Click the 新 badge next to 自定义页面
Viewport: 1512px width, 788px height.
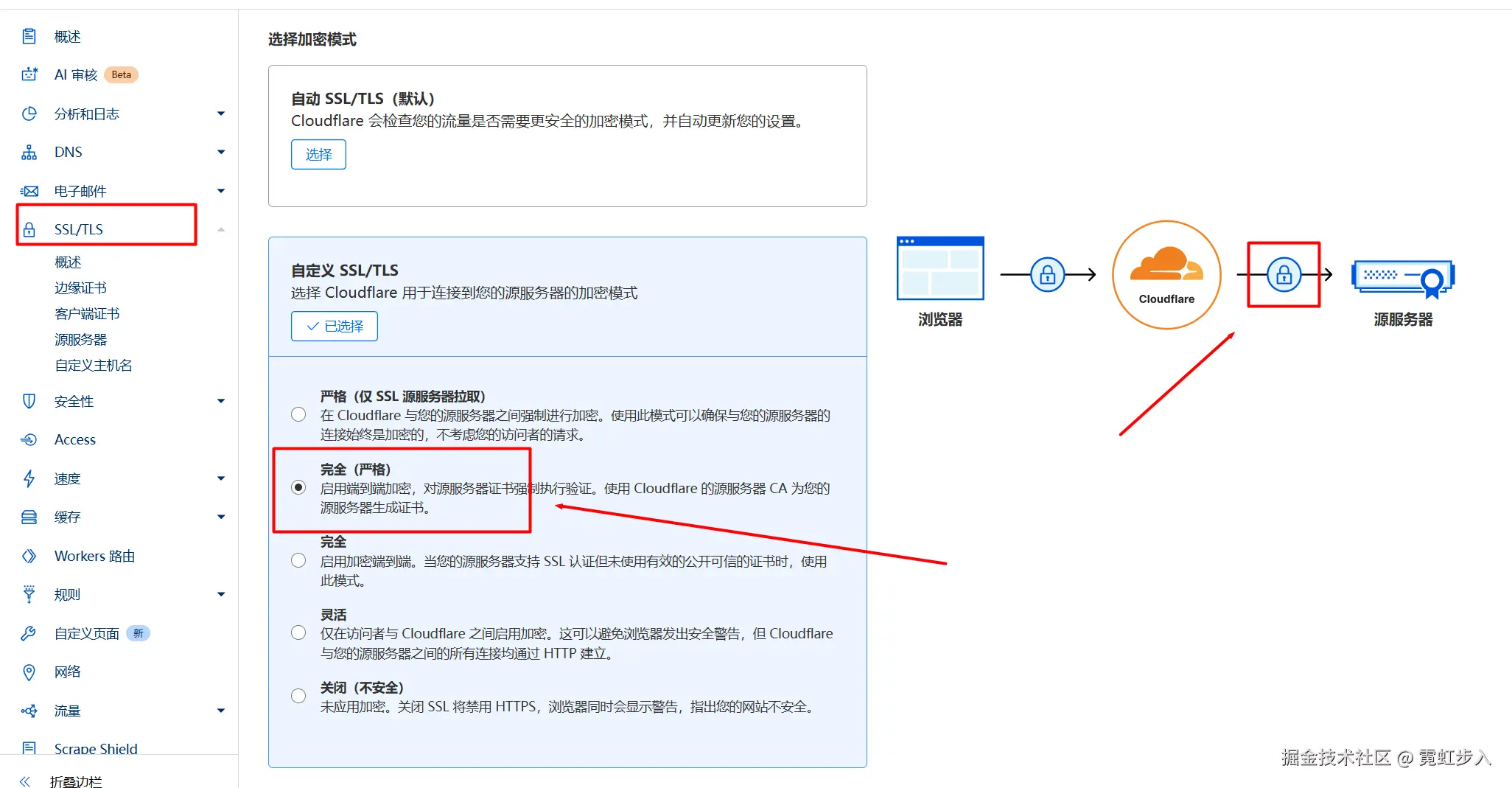[139, 633]
